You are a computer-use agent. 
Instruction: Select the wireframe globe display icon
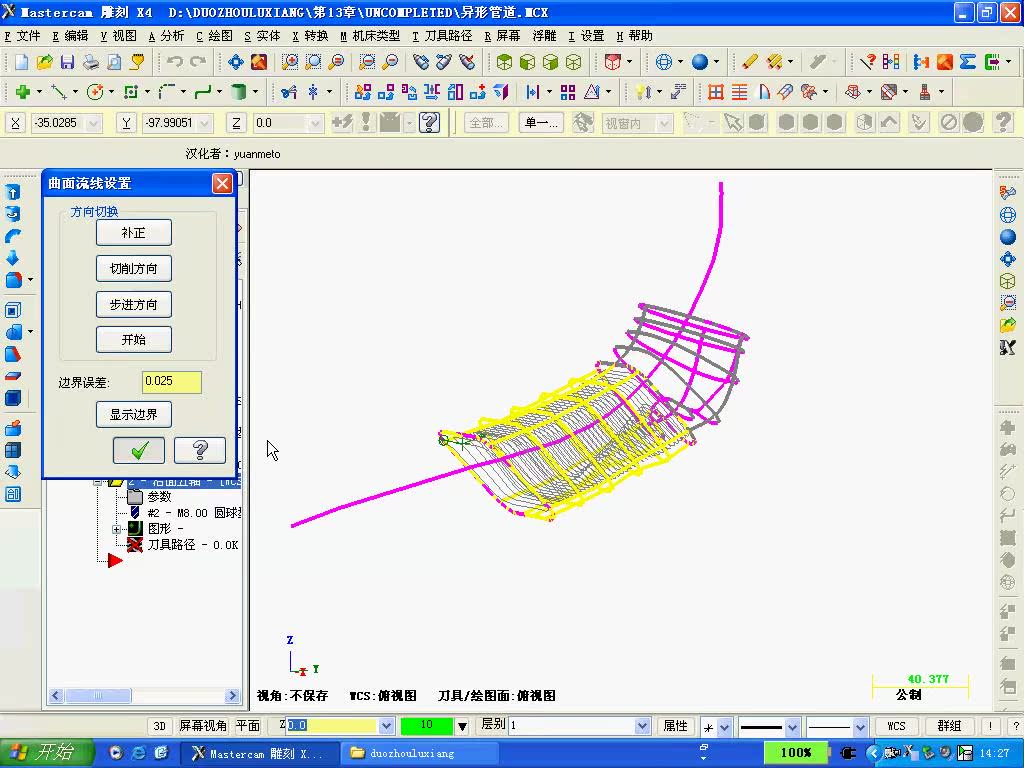coord(664,62)
